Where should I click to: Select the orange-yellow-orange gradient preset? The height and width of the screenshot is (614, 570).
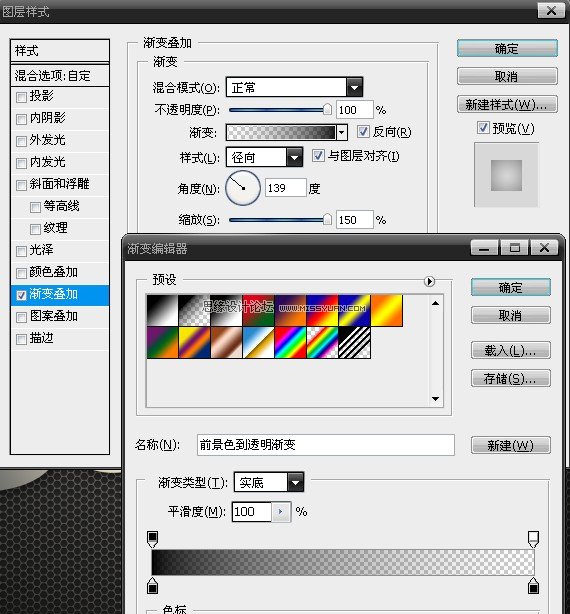387,311
